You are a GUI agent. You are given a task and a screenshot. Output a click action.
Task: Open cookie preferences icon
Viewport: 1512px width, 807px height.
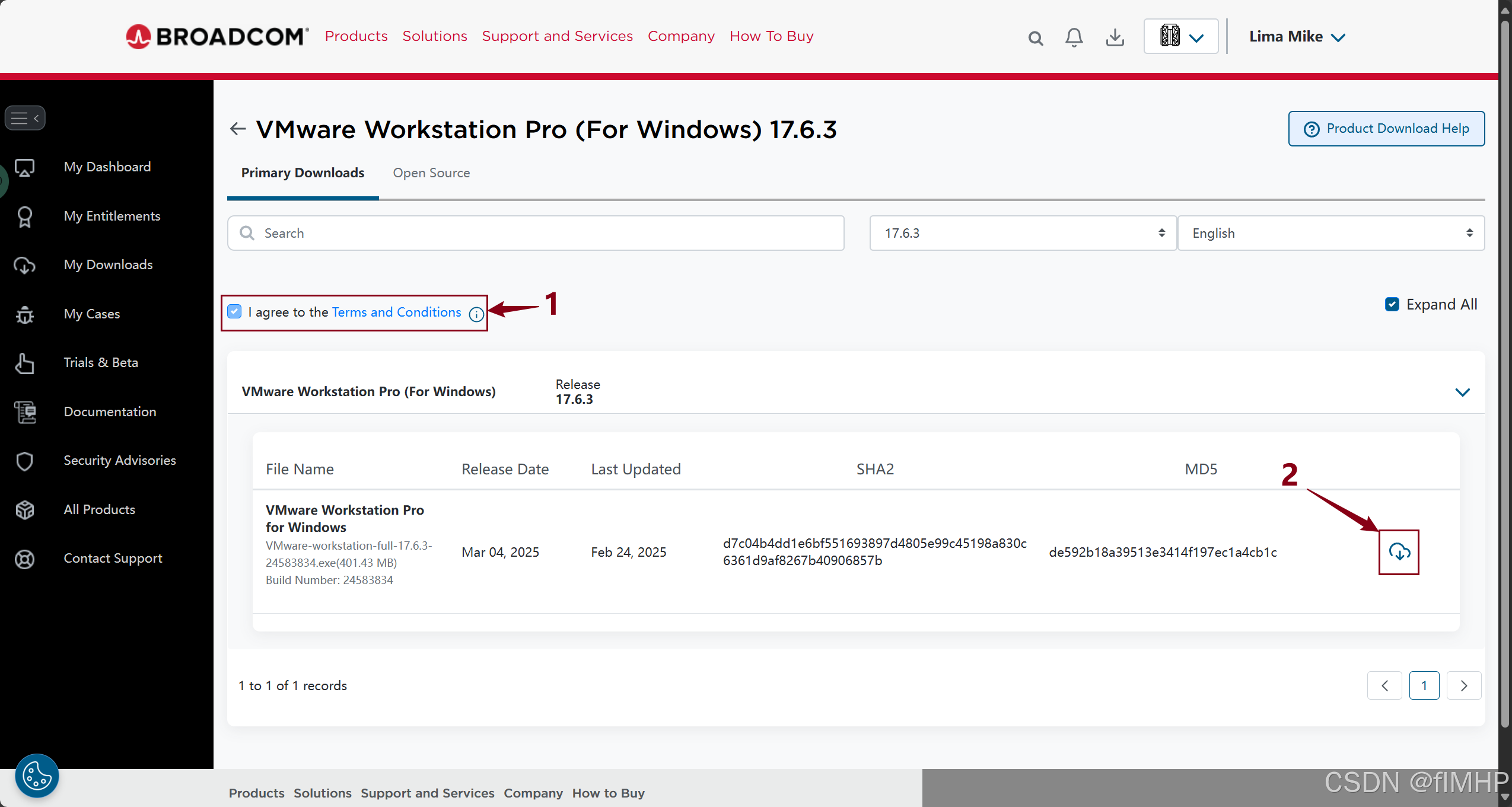pos(37,775)
